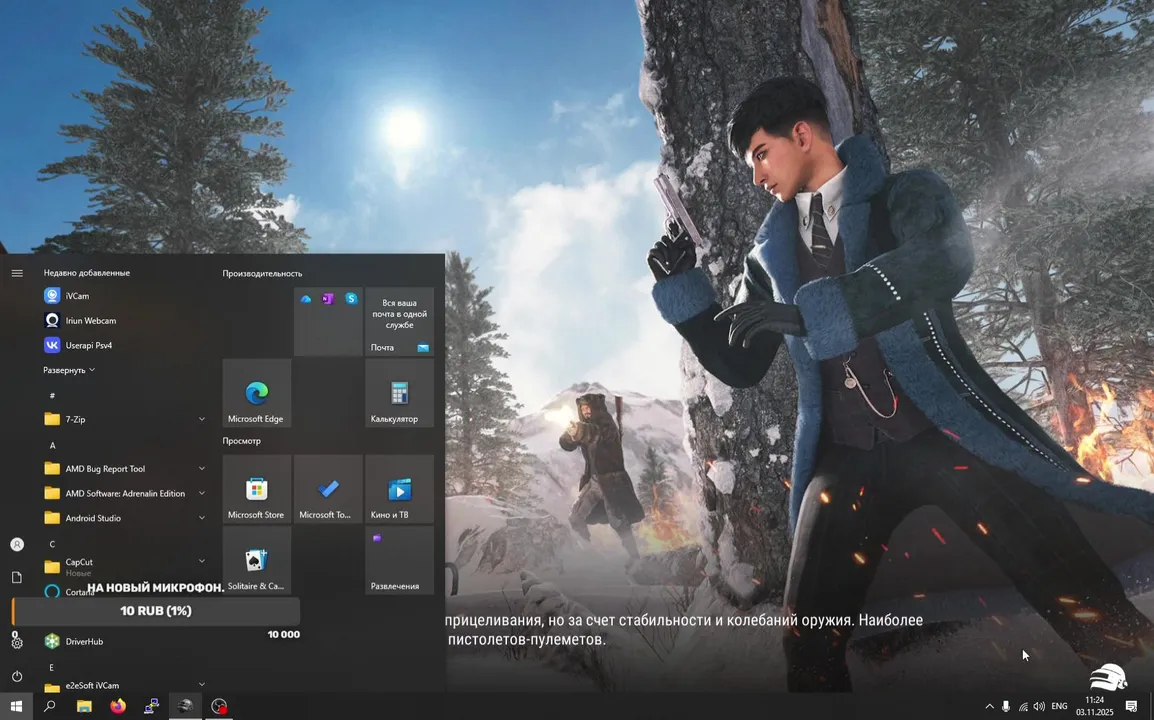Open the Microsoft Edge tile
Screen dimensions: 1154x720
[257, 393]
